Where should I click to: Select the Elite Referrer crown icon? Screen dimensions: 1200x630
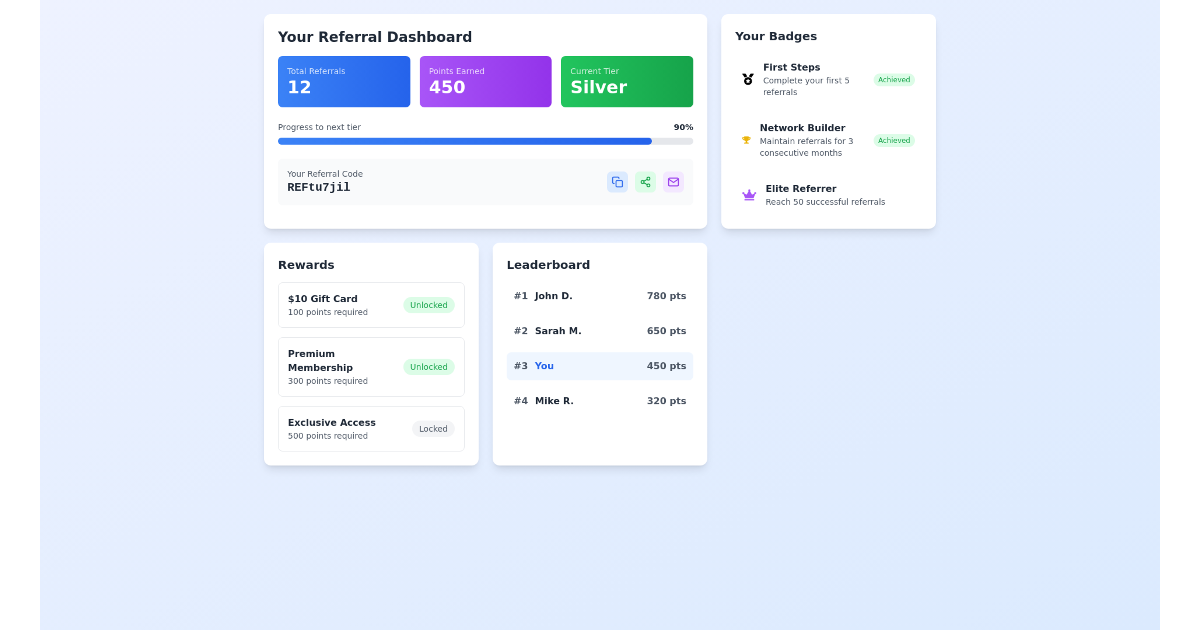747,195
